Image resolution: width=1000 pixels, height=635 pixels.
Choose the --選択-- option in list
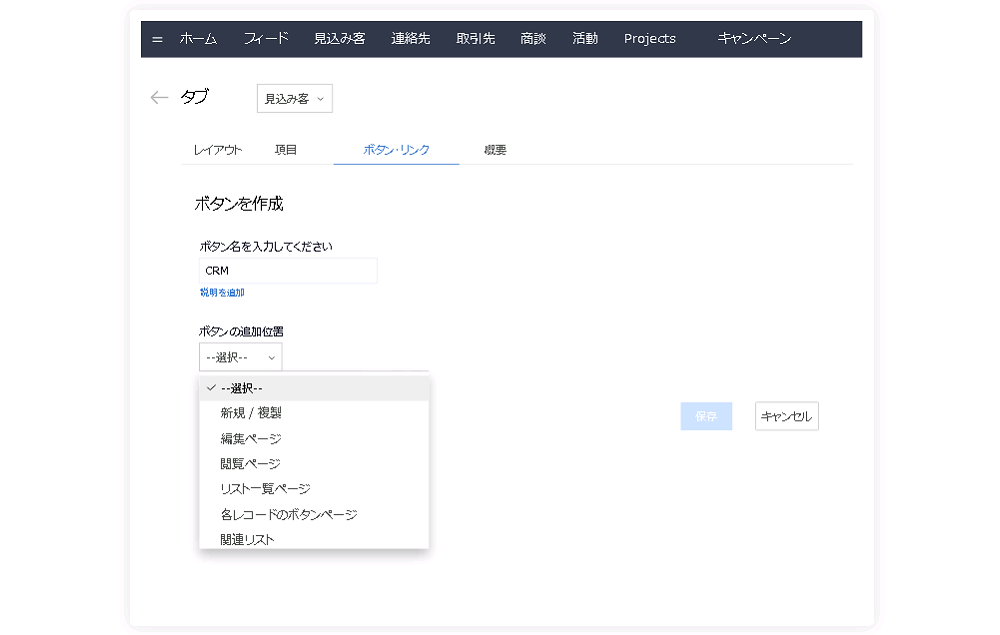[314, 388]
